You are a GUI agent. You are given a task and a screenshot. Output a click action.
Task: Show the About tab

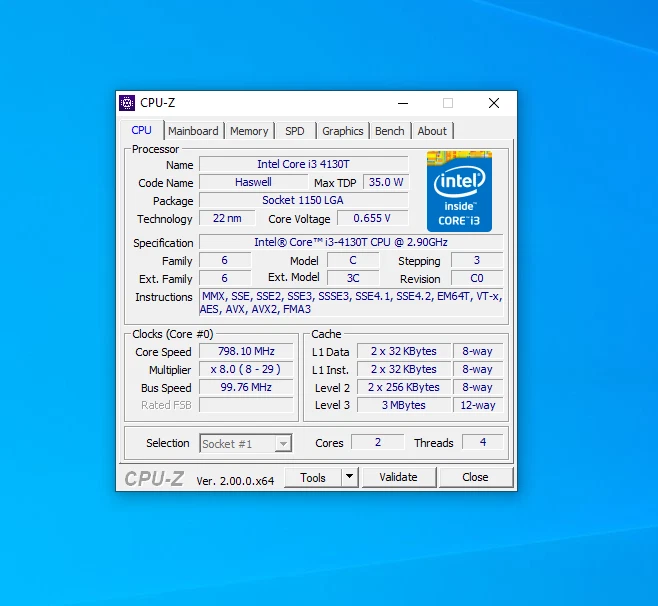[x=432, y=131]
